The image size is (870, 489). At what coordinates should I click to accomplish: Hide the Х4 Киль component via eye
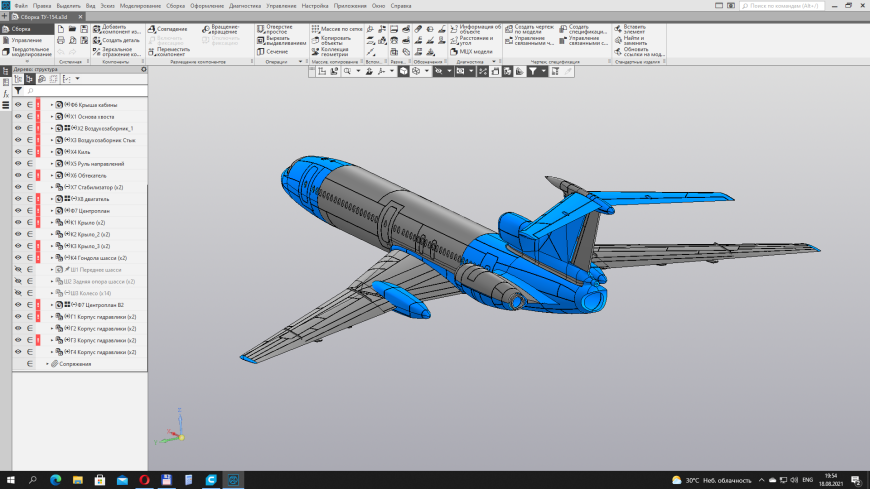pyautogui.click(x=18, y=152)
